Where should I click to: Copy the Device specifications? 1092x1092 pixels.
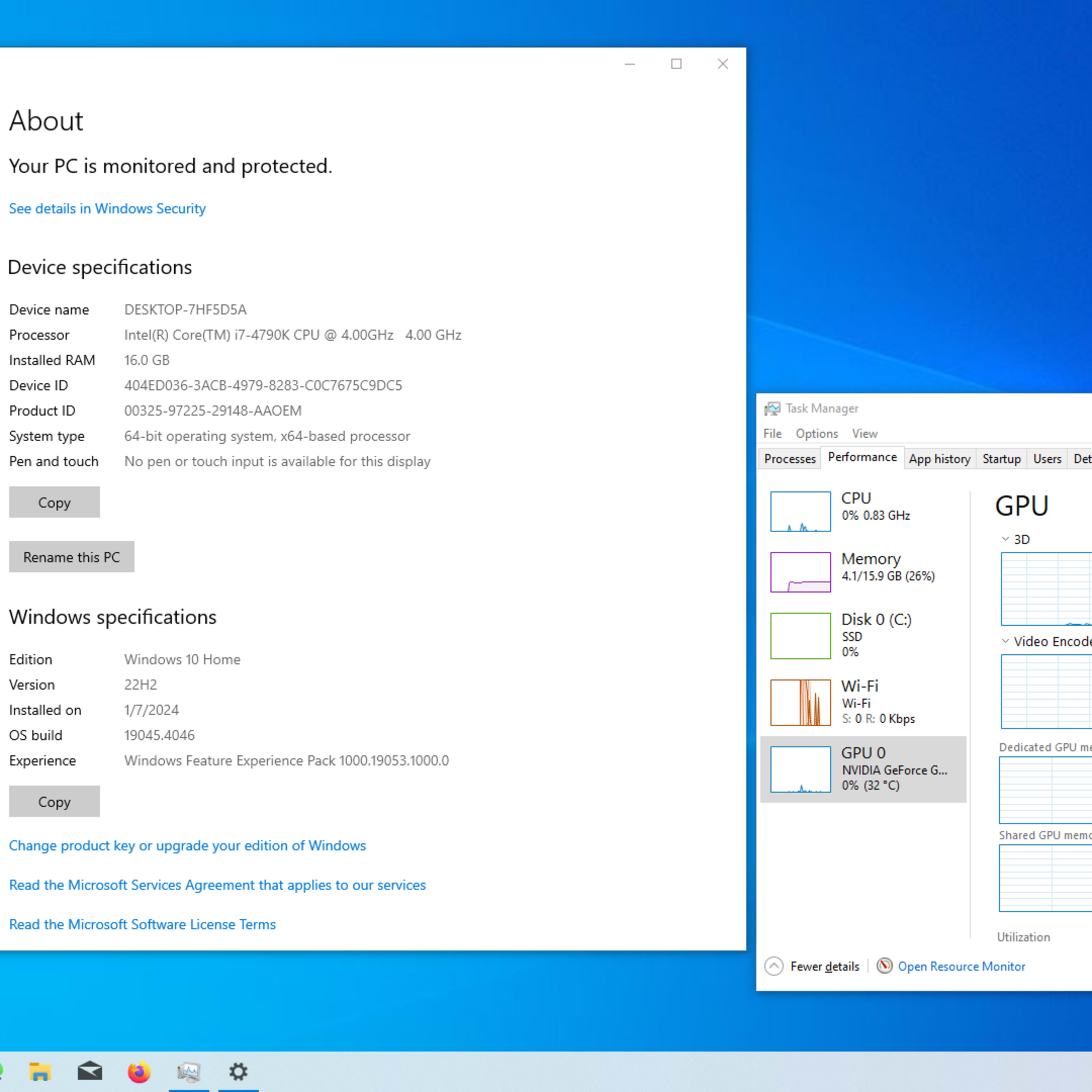point(54,502)
